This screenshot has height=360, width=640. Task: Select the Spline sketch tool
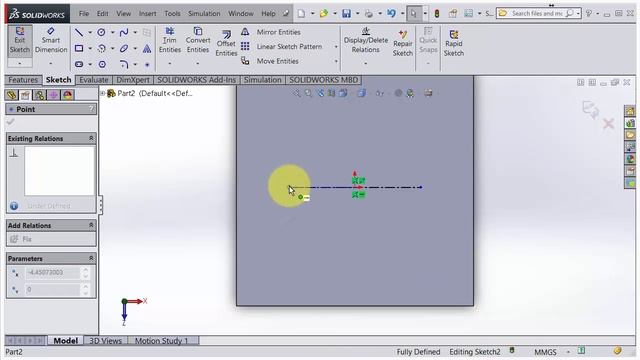click(x=124, y=32)
